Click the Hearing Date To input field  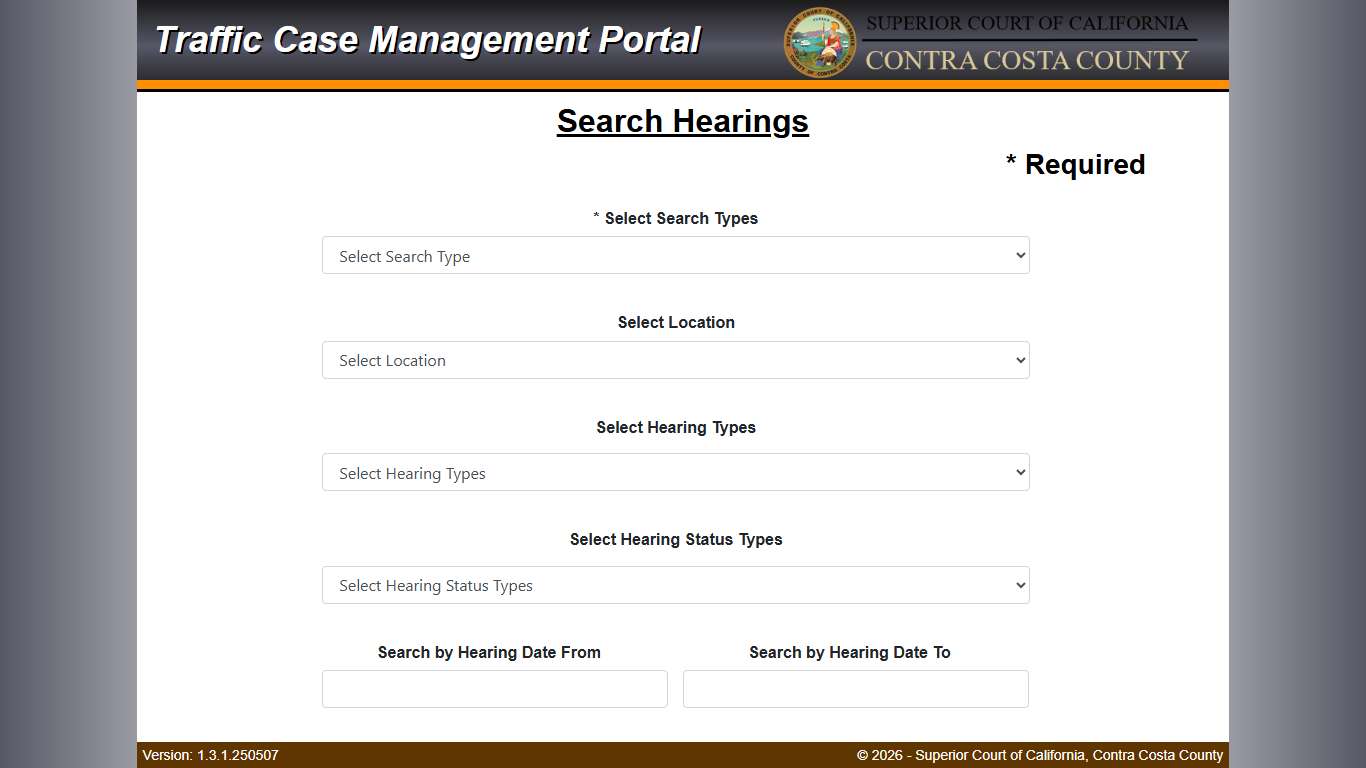[x=855, y=688]
